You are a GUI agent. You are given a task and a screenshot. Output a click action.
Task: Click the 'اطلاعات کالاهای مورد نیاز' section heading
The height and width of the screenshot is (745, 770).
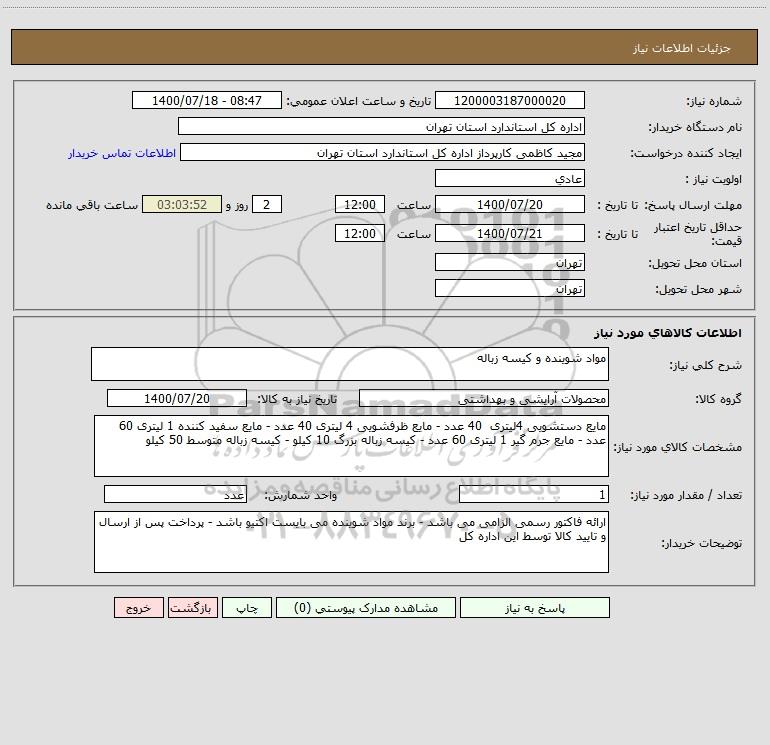668,333
